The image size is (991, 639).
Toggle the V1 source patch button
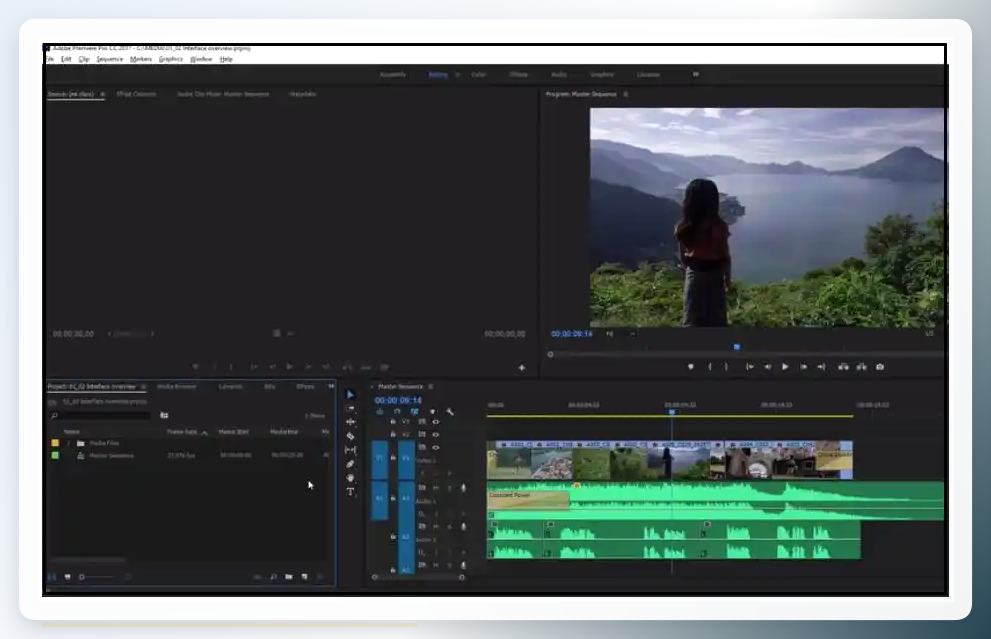[x=379, y=458]
